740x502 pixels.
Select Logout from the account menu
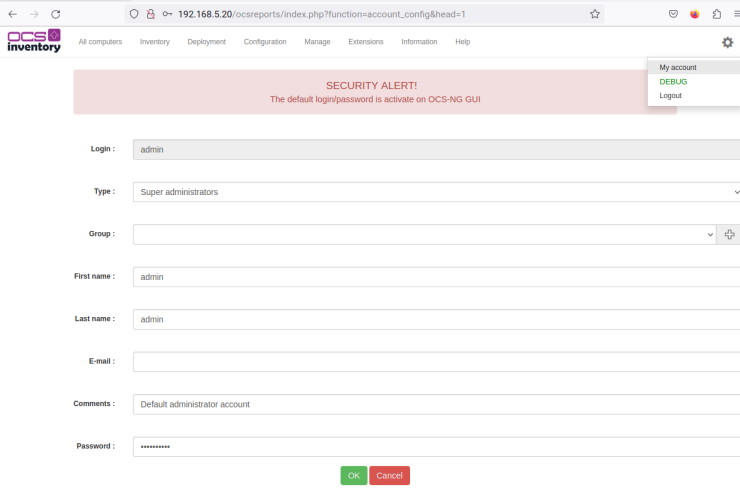(x=670, y=96)
